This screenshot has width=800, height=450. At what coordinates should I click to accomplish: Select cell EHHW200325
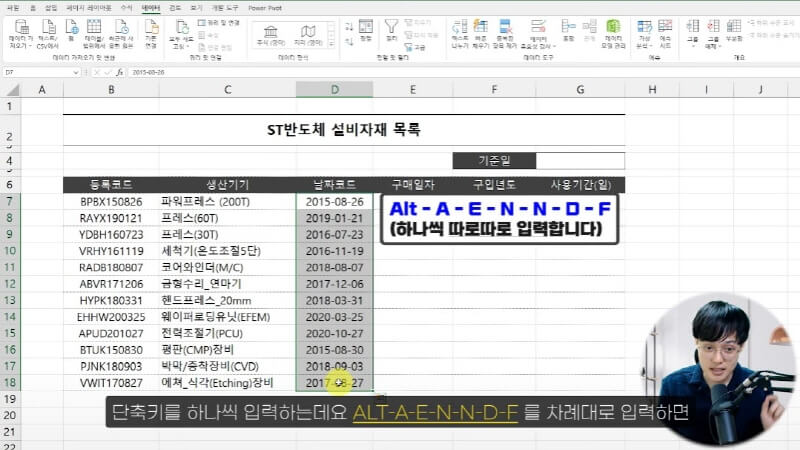111,317
